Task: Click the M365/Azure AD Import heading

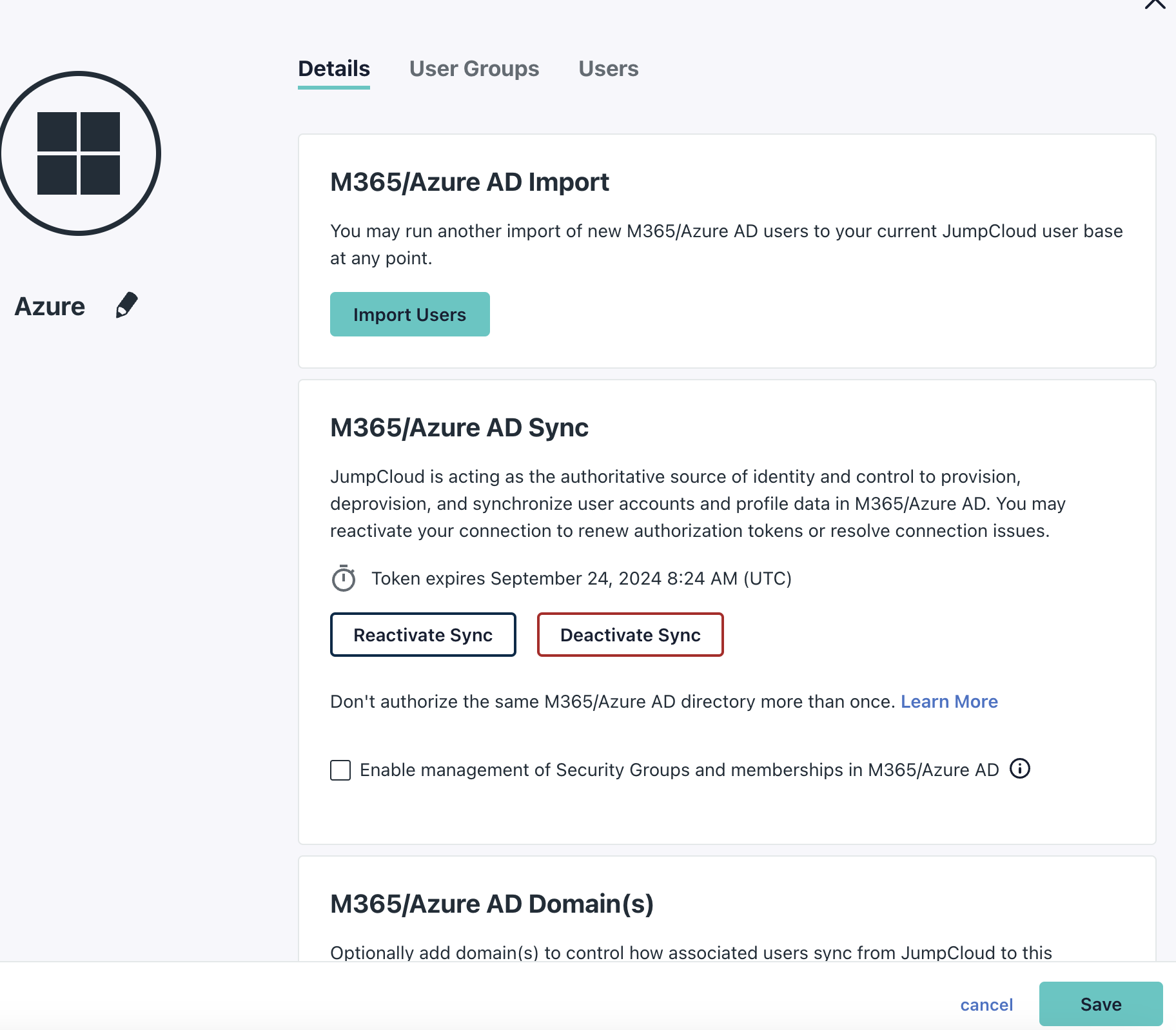Action: (469, 182)
